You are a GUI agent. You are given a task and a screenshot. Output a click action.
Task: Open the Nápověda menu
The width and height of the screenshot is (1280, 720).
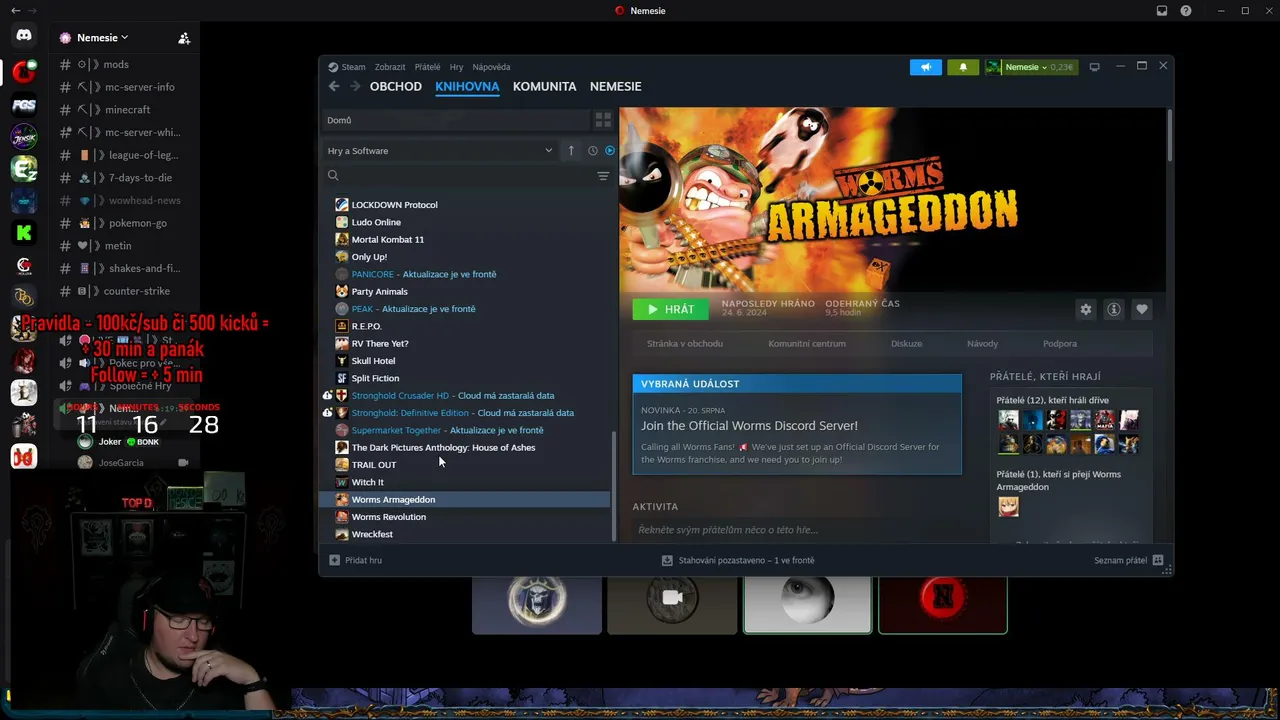(x=491, y=67)
